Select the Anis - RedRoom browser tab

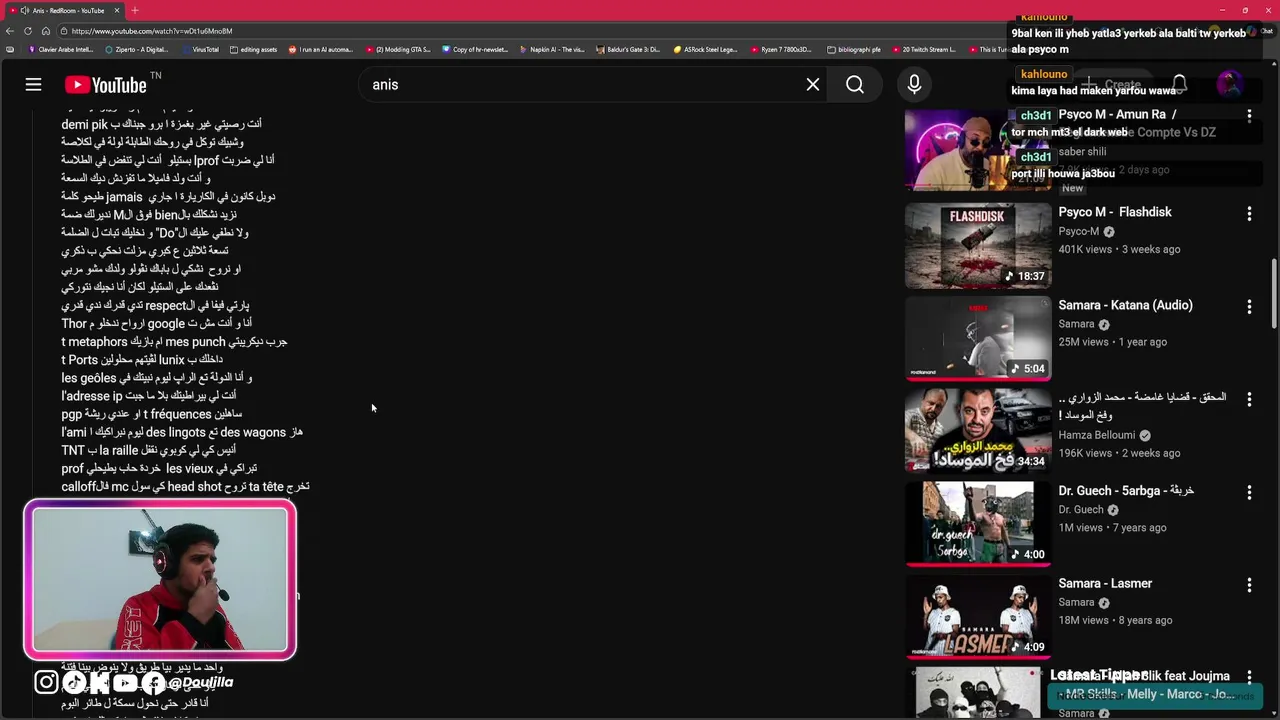pos(65,10)
